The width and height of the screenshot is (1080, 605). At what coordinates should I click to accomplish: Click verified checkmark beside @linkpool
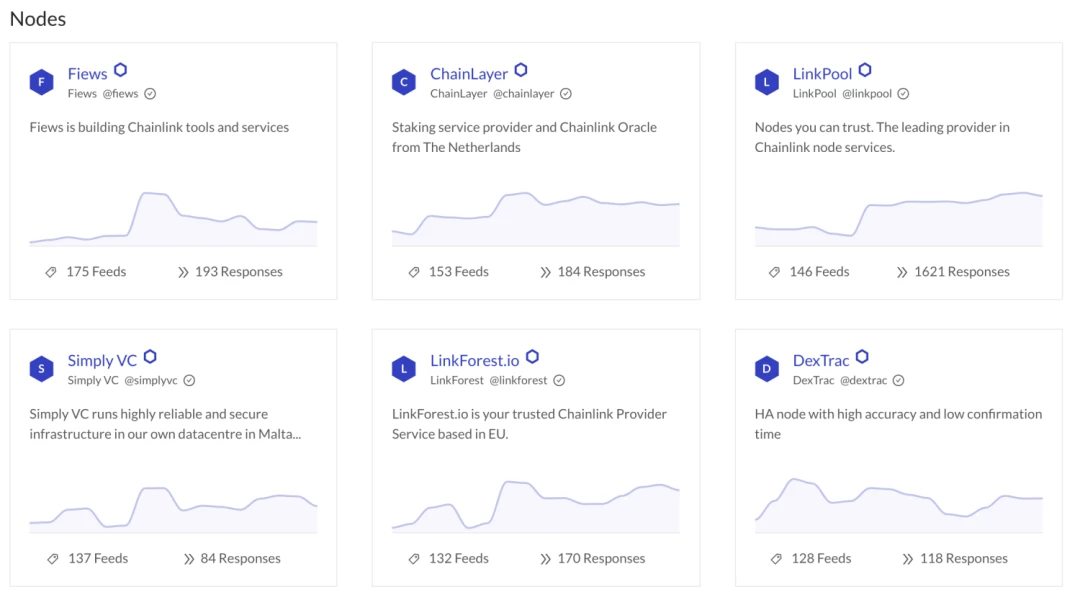pos(903,94)
